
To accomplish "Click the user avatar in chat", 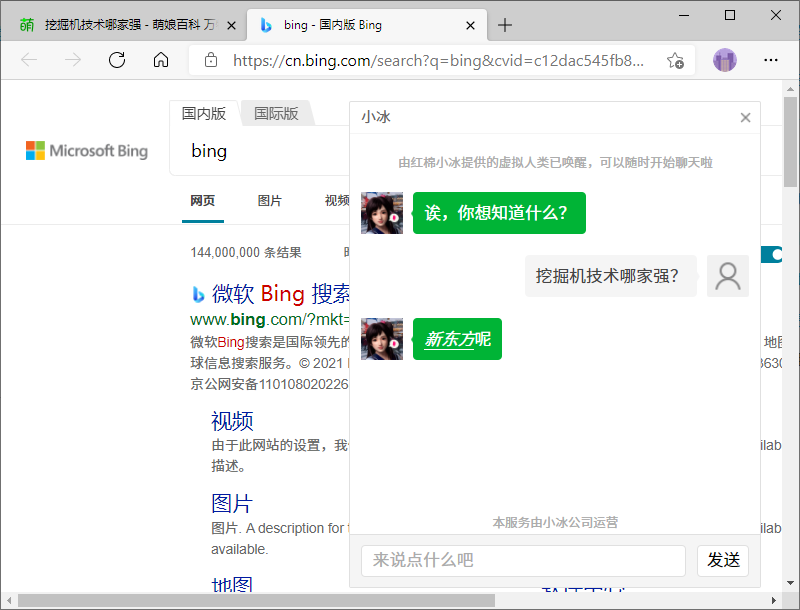I will coord(727,276).
